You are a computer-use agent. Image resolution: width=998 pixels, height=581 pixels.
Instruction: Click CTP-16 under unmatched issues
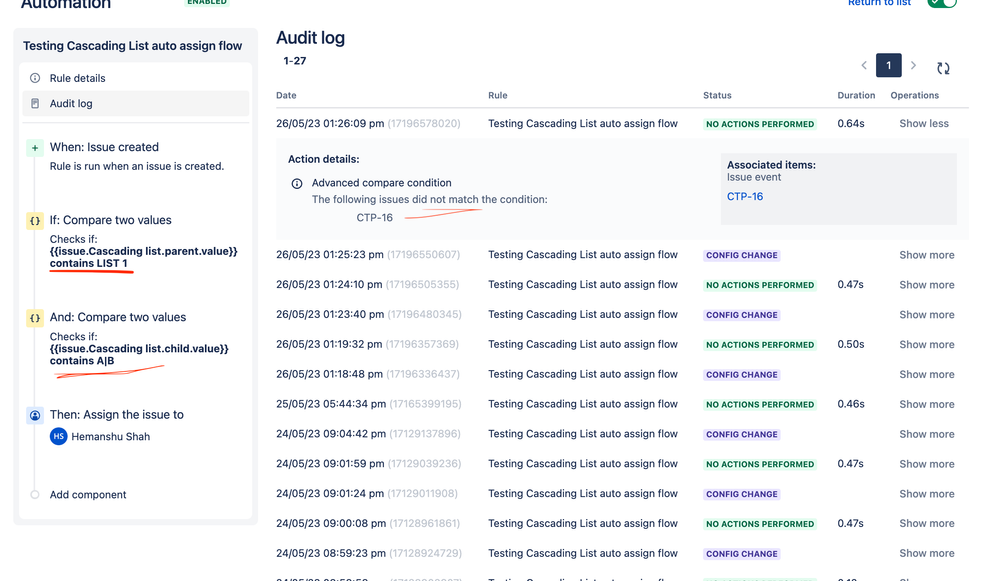coord(375,218)
